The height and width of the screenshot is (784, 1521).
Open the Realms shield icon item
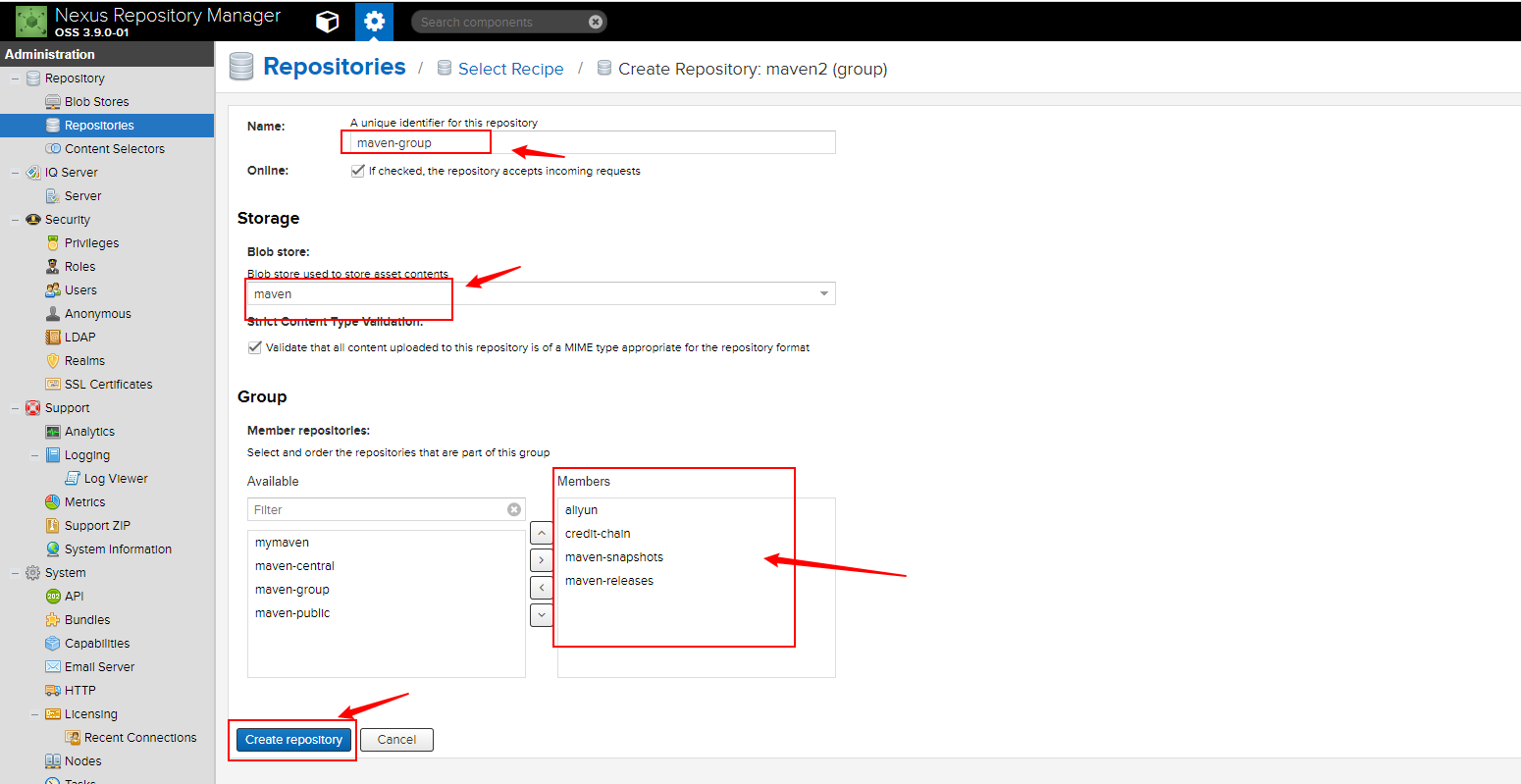pos(53,361)
